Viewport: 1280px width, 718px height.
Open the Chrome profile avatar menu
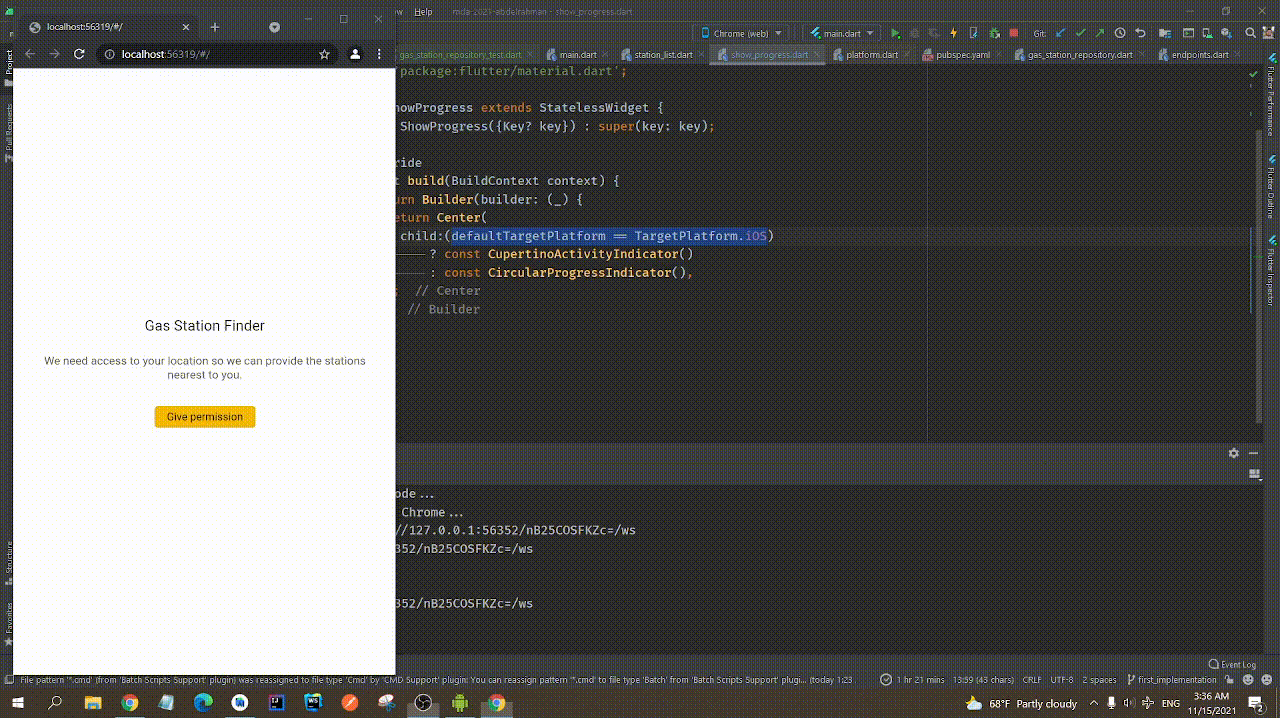coord(354,54)
